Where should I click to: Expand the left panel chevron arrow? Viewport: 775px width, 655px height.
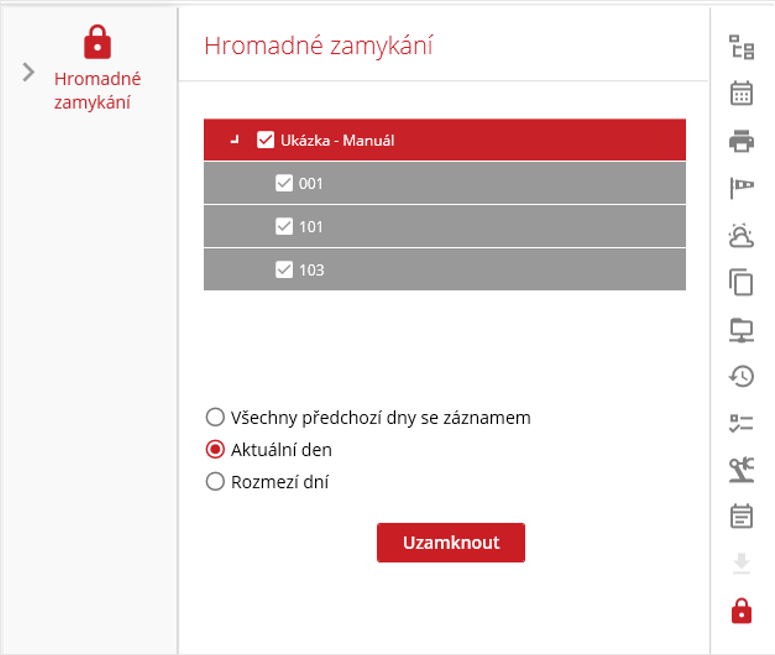[x=28, y=72]
